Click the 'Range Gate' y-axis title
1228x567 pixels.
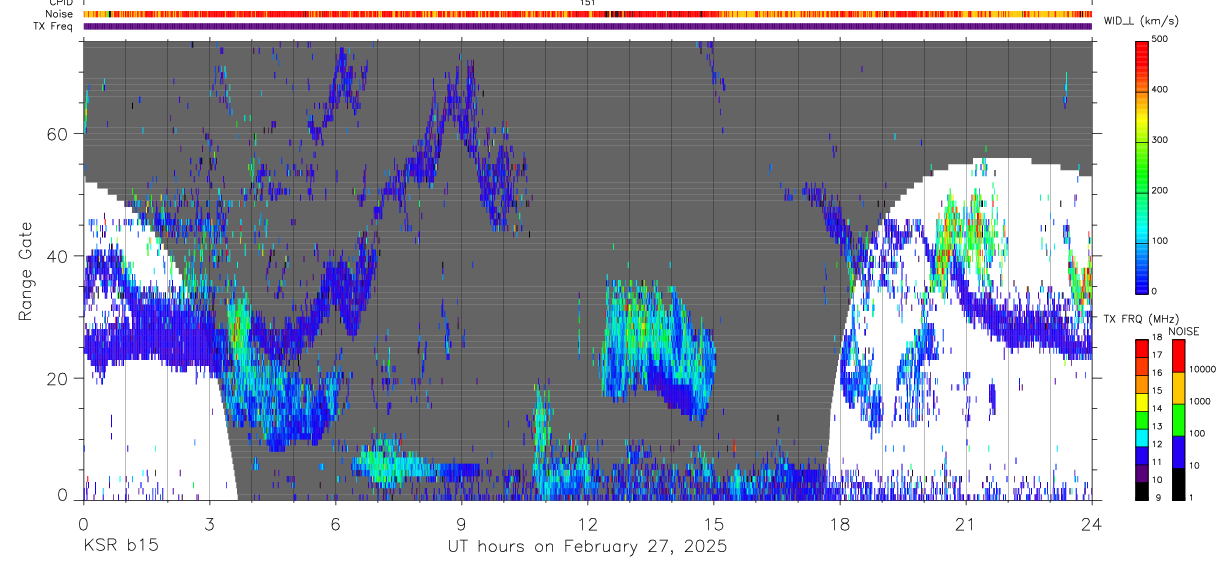(x=26, y=271)
